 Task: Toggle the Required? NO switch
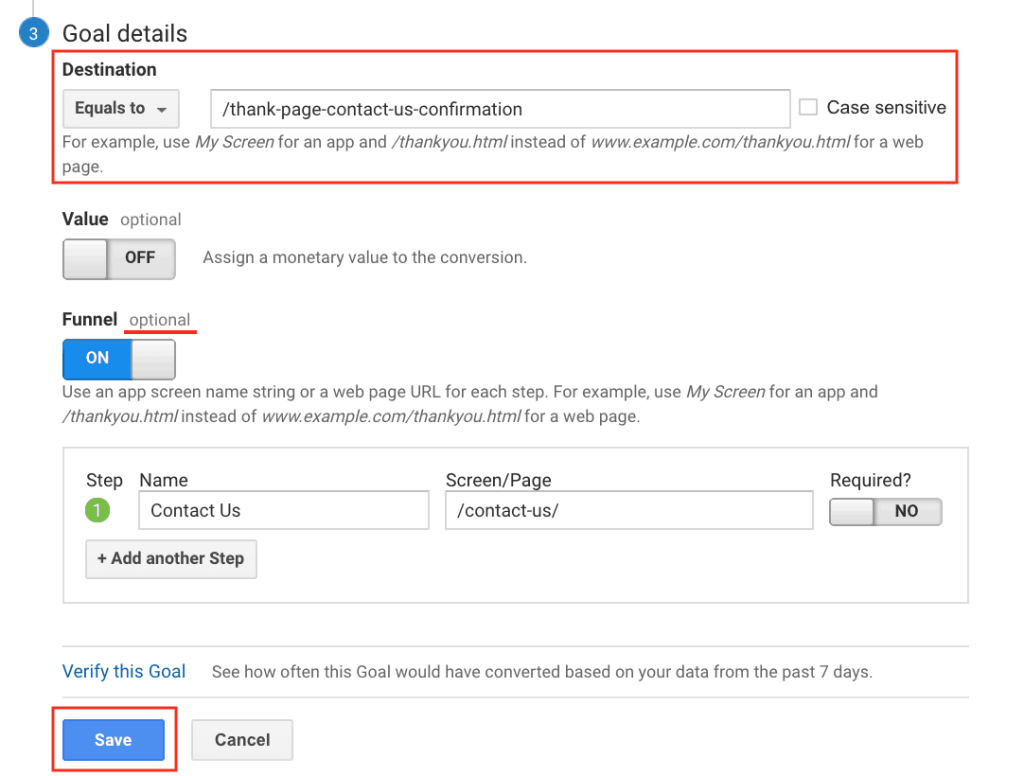click(886, 511)
